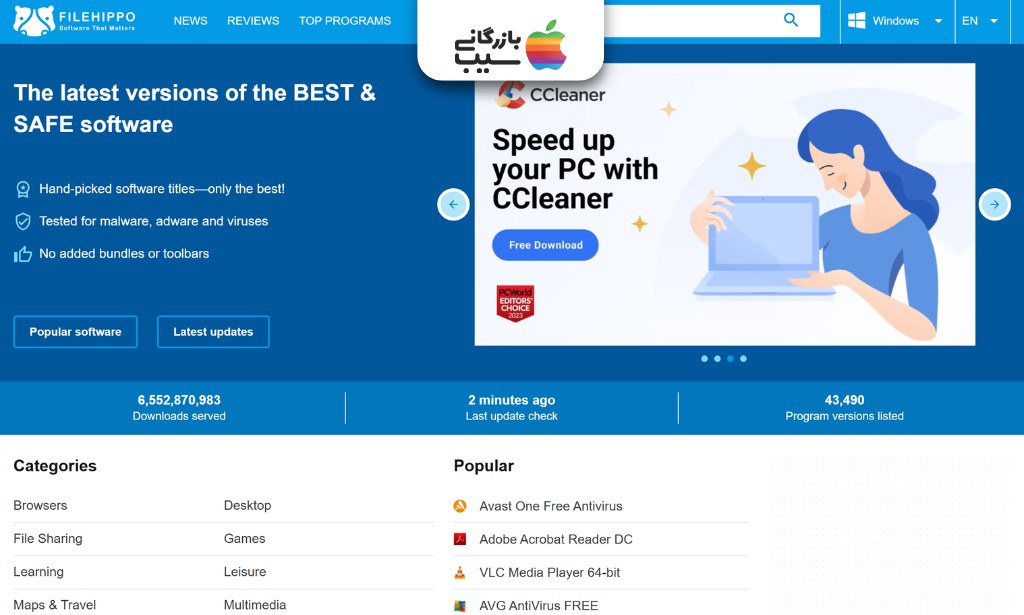
Task: Expand the EN language dropdown
Action: (x=980, y=21)
